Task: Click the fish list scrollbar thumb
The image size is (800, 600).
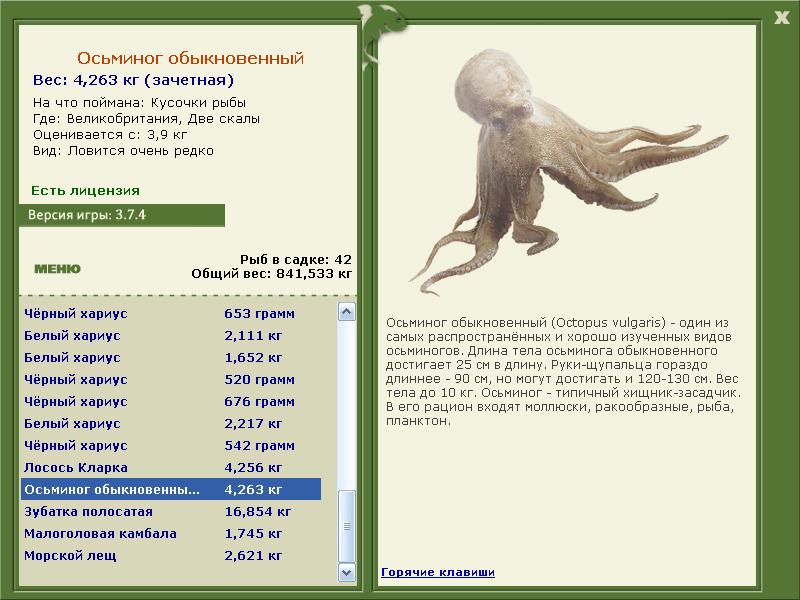Action: click(x=347, y=526)
